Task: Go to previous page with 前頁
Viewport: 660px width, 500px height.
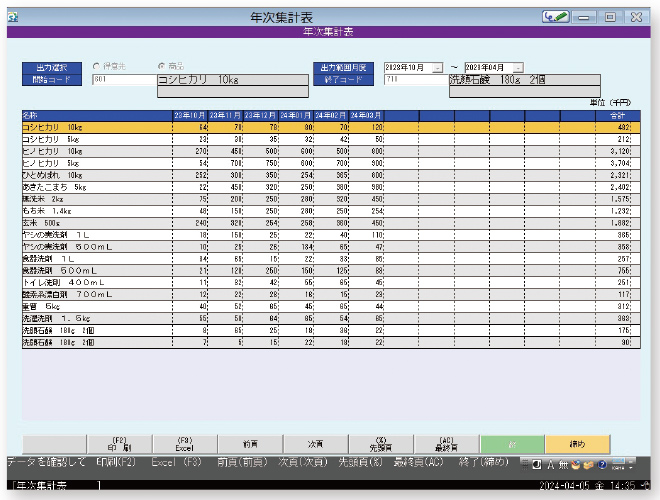Action: [x=248, y=445]
